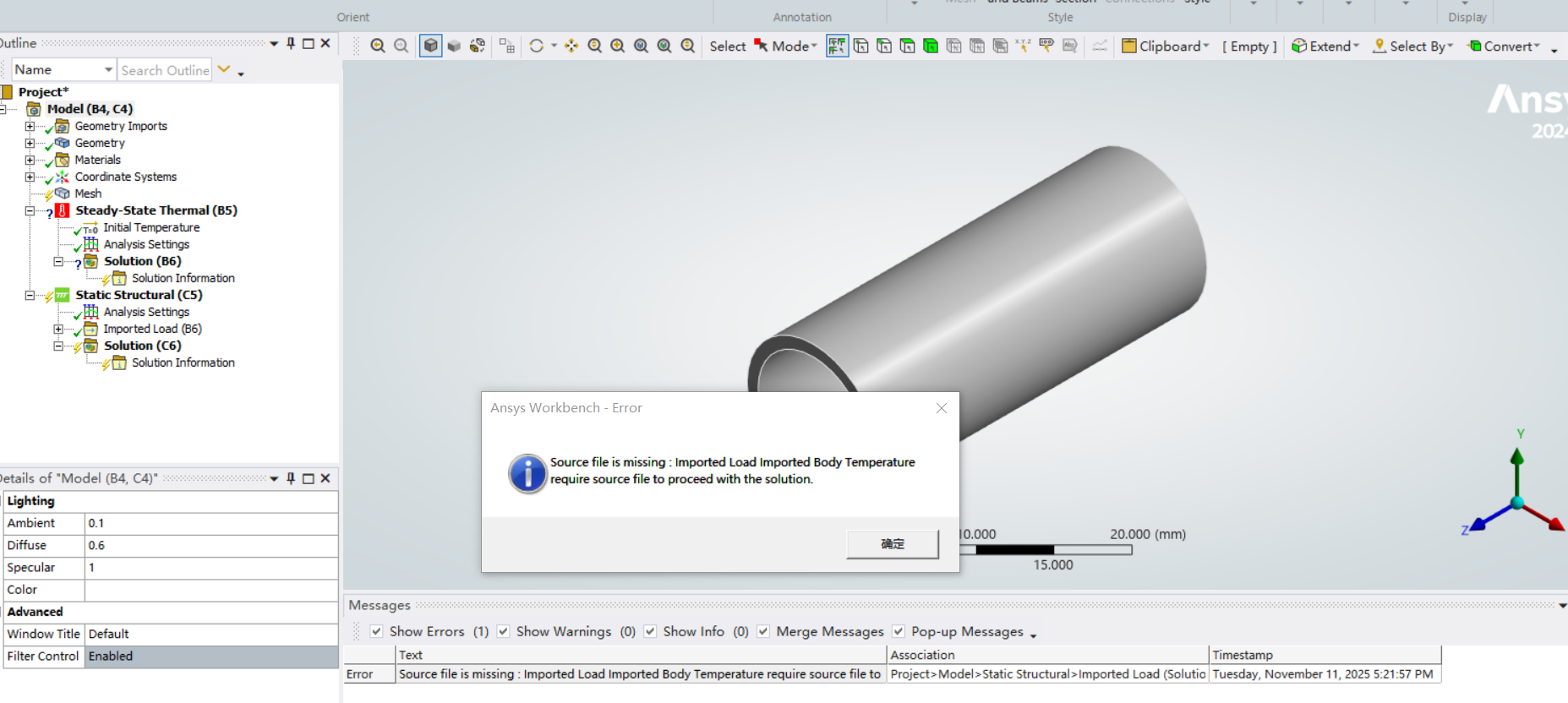Viewport: 1568px width, 703px height.
Task: Open the Extend dropdown menu
Action: (x=1325, y=46)
